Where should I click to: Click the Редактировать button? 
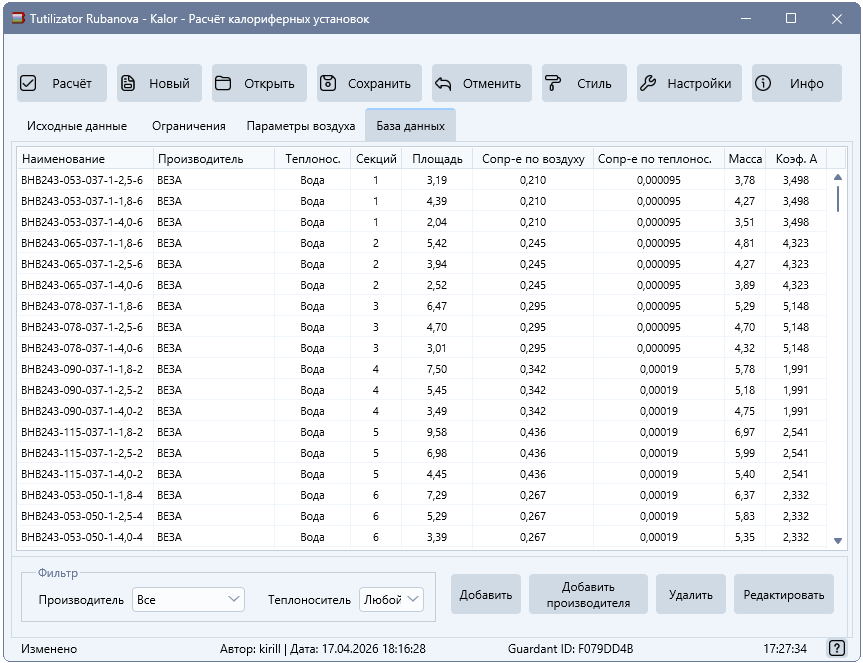pos(784,594)
